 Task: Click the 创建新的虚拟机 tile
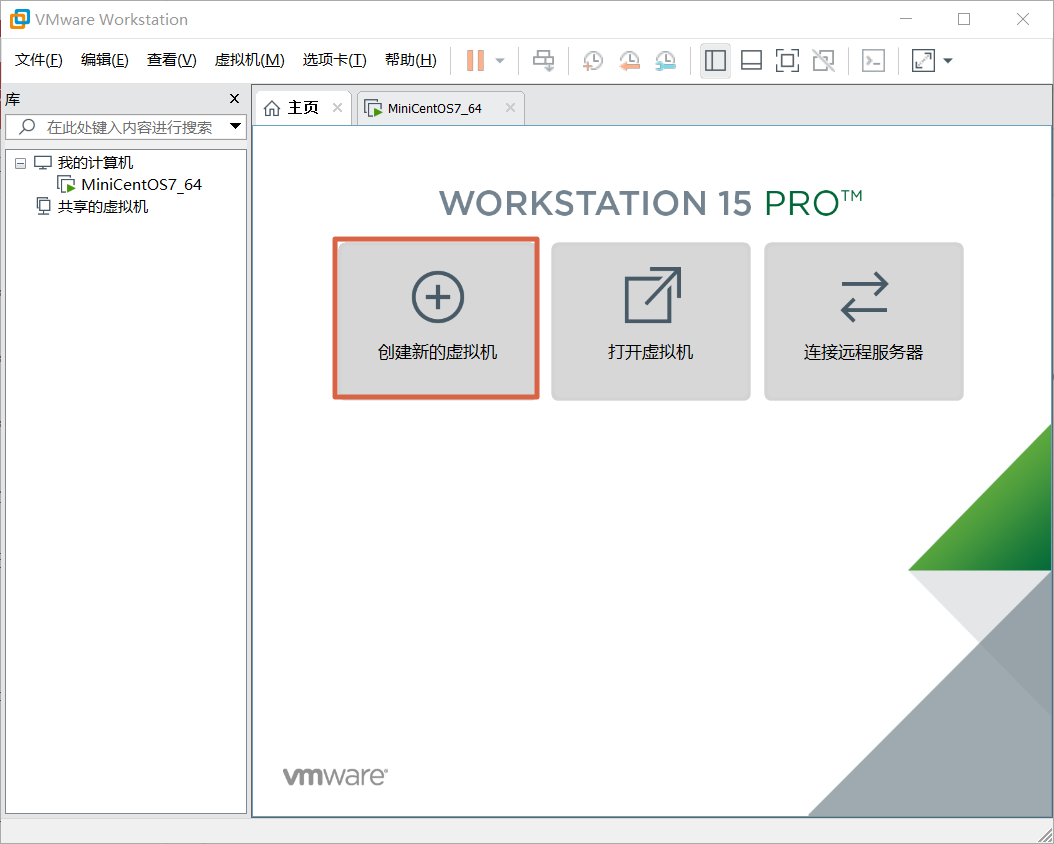coord(436,319)
